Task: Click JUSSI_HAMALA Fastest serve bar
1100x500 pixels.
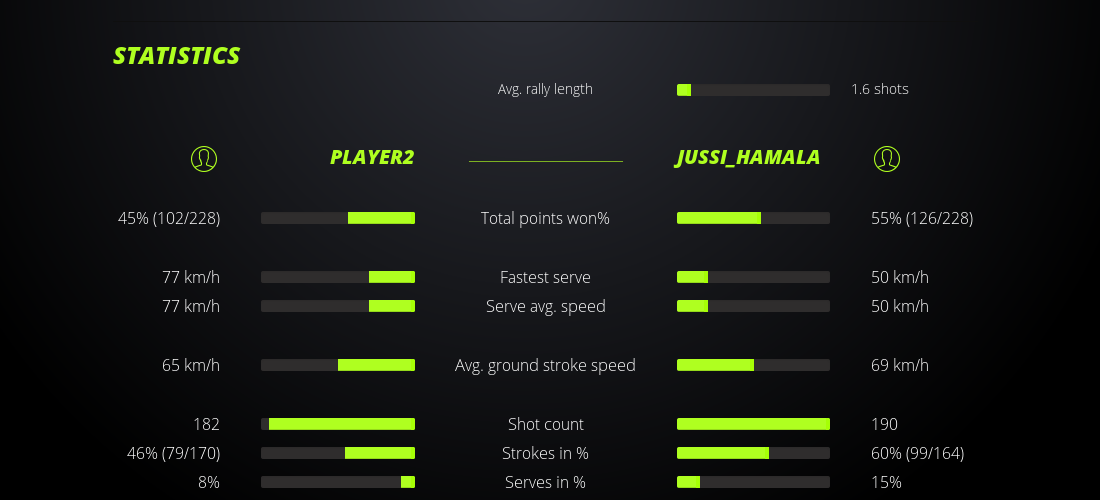Action: 753,277
